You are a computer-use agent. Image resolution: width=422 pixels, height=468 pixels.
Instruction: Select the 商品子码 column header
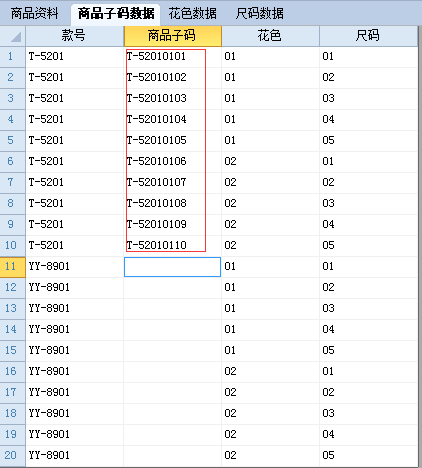tap(172, 36)
